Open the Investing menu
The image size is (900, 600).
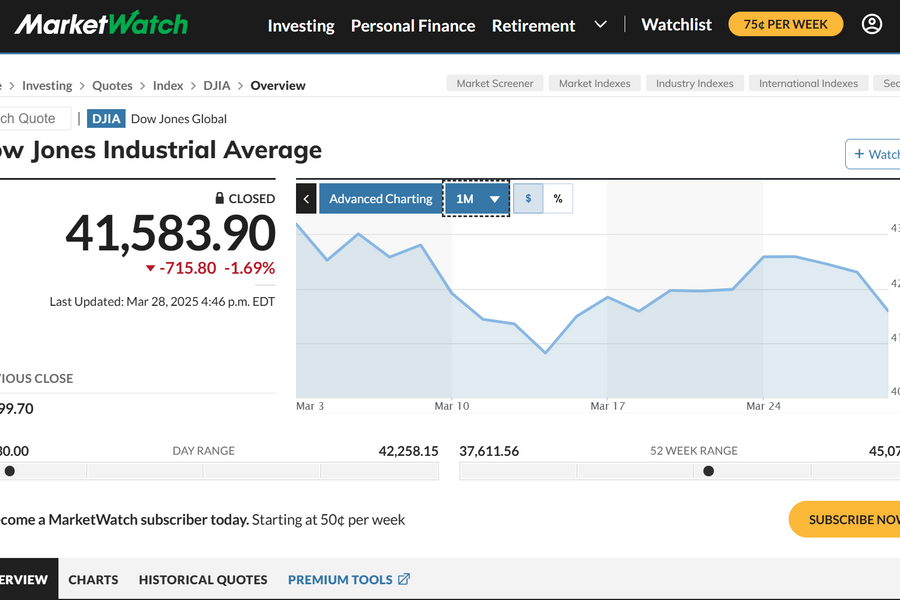coord(301,25)
